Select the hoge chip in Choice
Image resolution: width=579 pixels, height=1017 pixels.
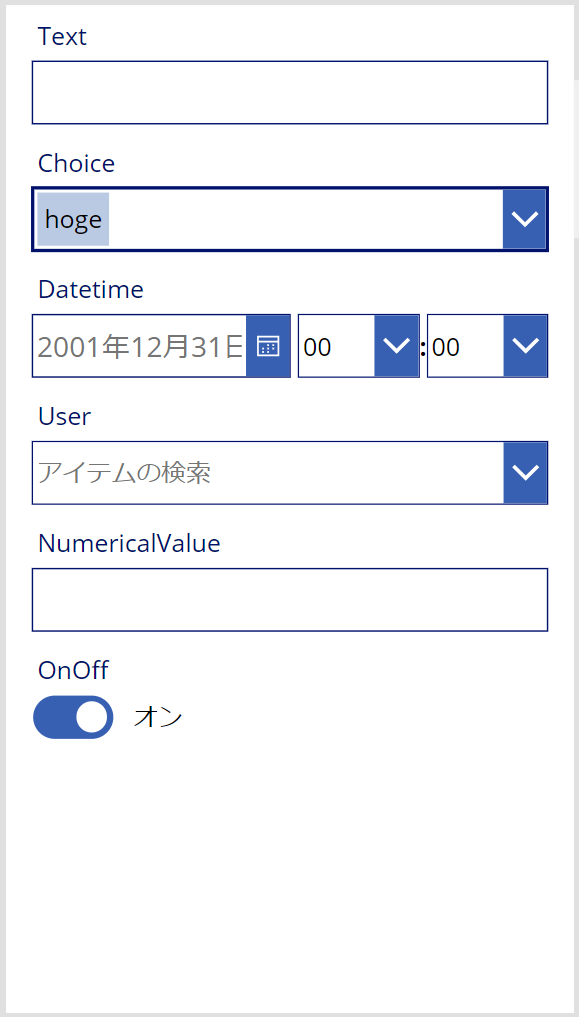[x=73, y=219]
